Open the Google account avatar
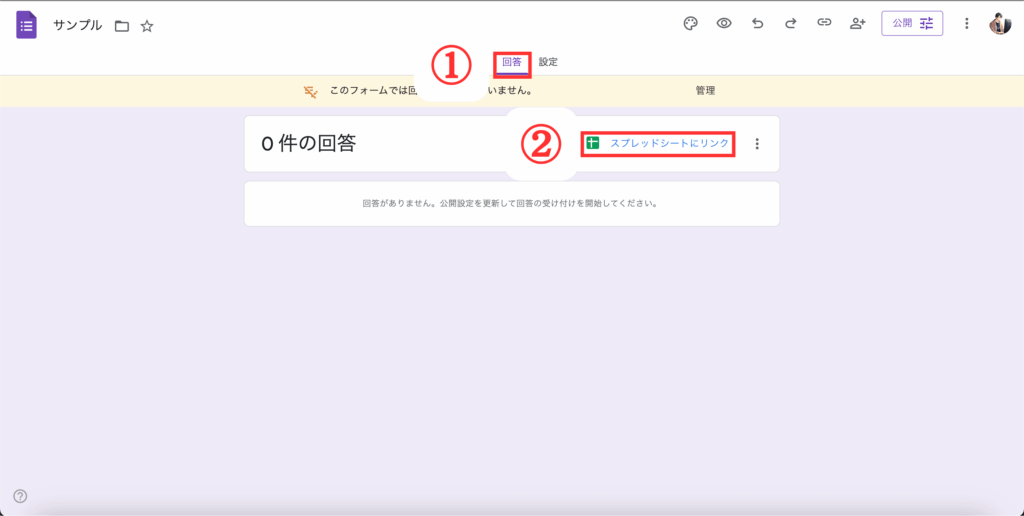The height and width of the screenshot is (516, 1024). (x=1000, y=24)
